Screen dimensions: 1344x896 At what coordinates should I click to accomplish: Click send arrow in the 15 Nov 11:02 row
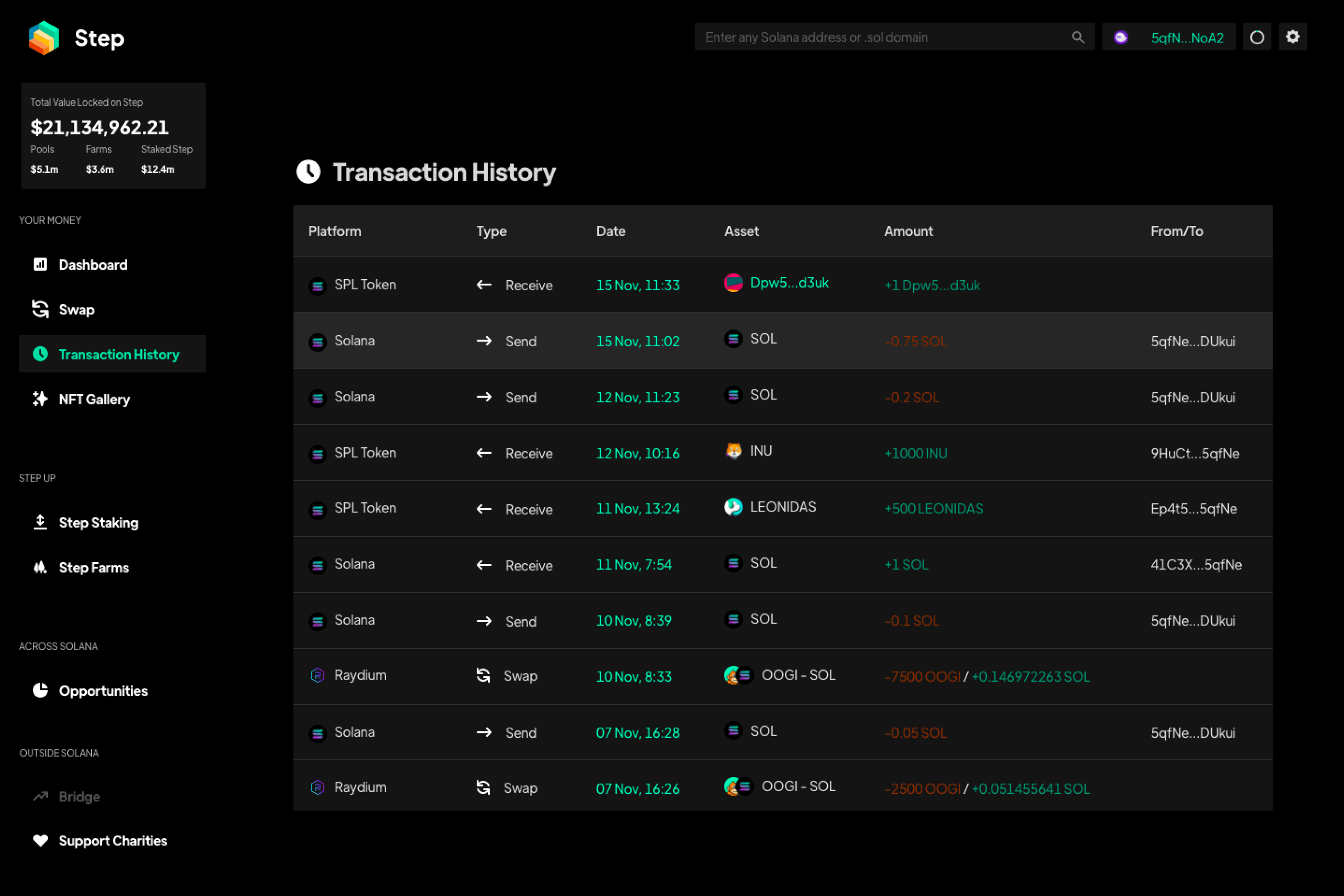[484, 340]
